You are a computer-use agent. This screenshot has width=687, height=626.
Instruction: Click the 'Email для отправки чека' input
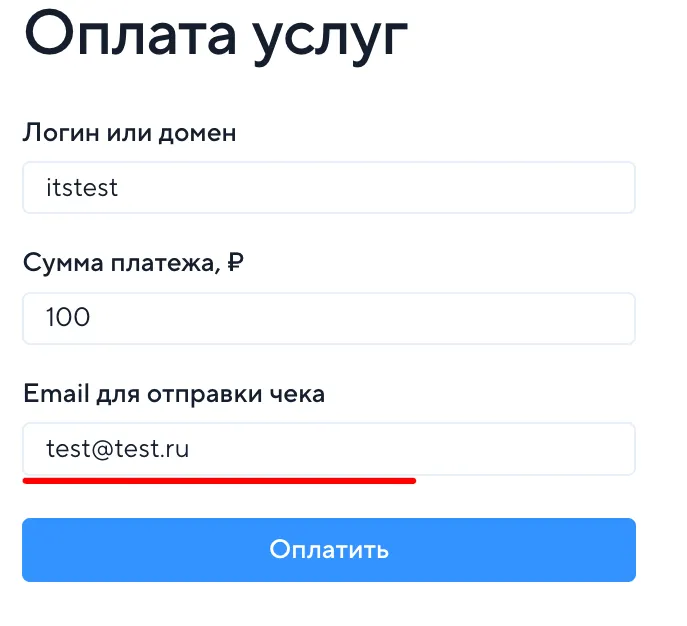[328, 449]
